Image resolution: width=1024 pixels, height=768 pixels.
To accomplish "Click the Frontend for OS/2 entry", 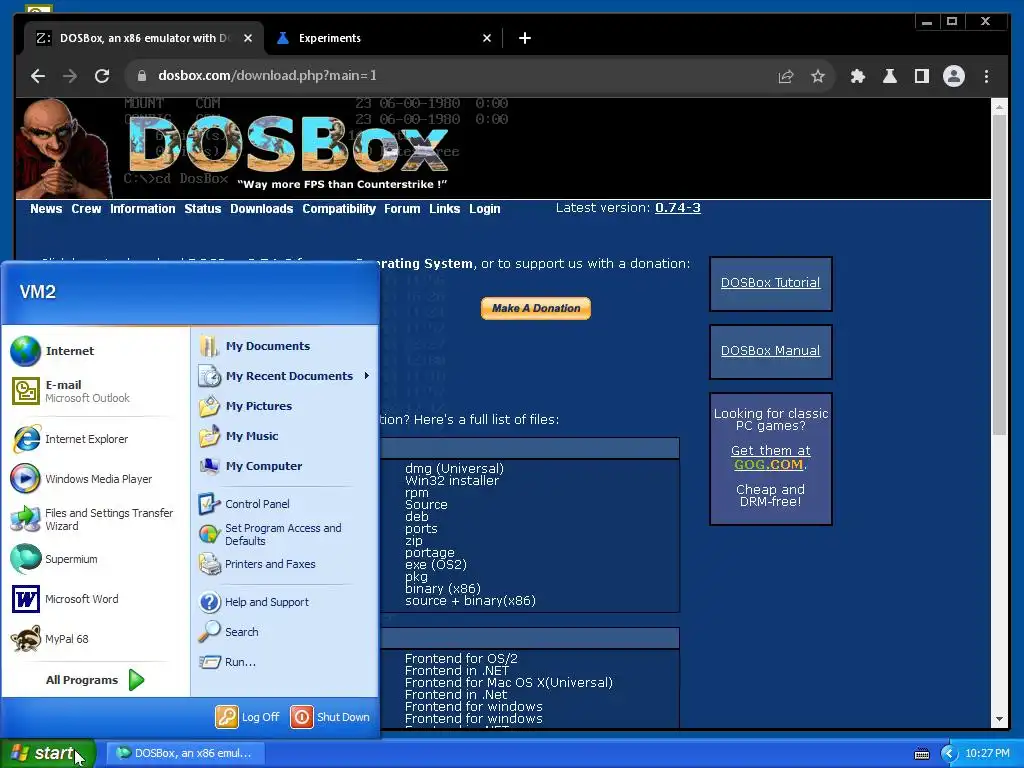I will point(461,658).
